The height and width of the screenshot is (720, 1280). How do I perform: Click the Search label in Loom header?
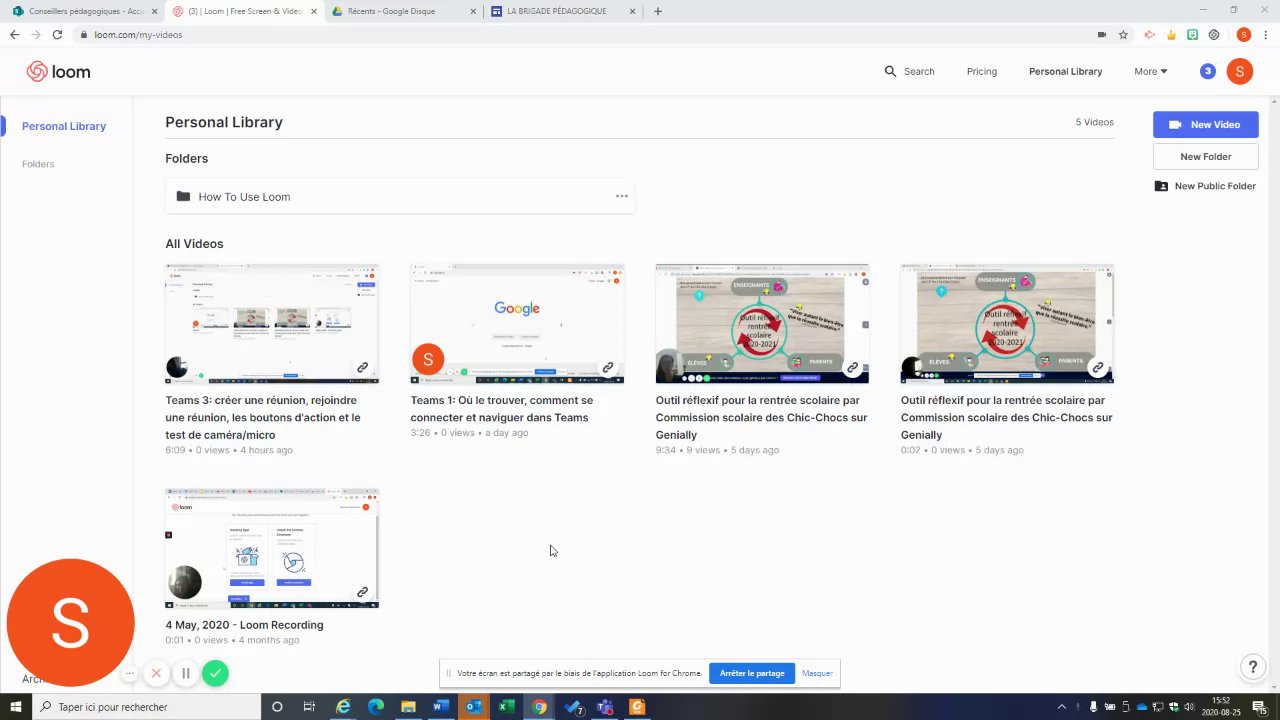point(919,71)
